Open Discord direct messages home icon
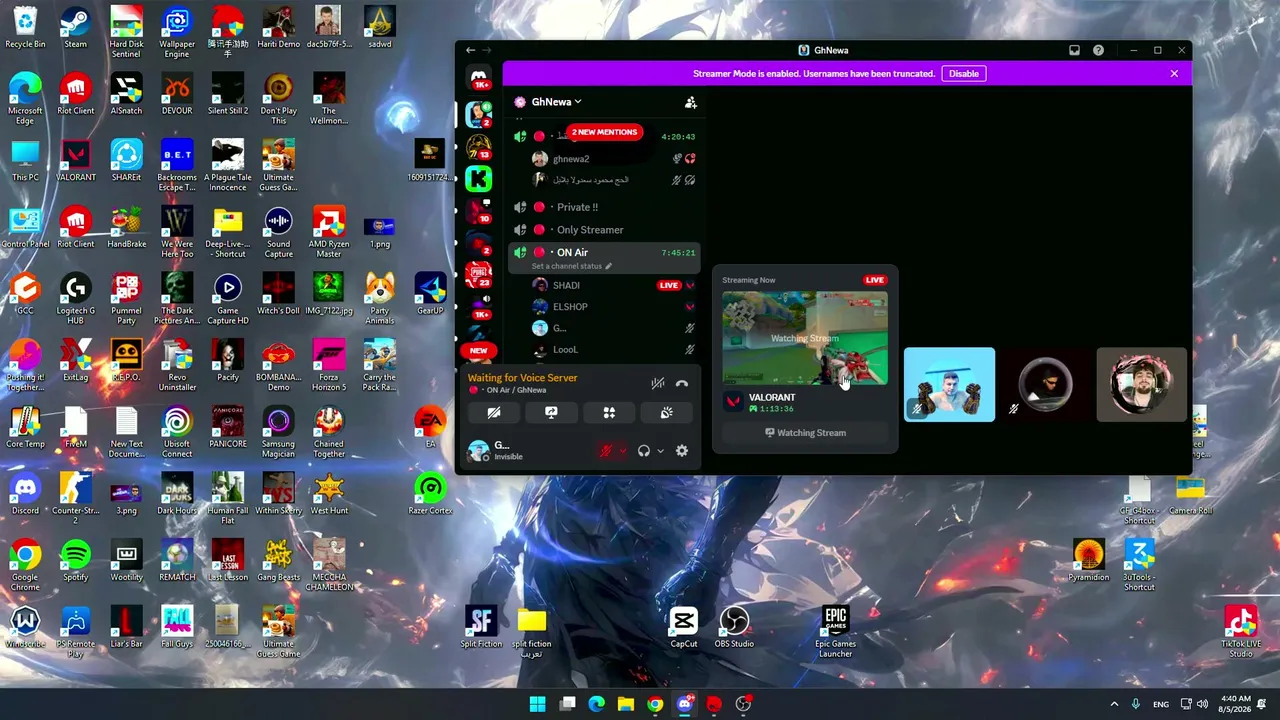Screen dimensions: 1280x720 (x=479, y=77)
